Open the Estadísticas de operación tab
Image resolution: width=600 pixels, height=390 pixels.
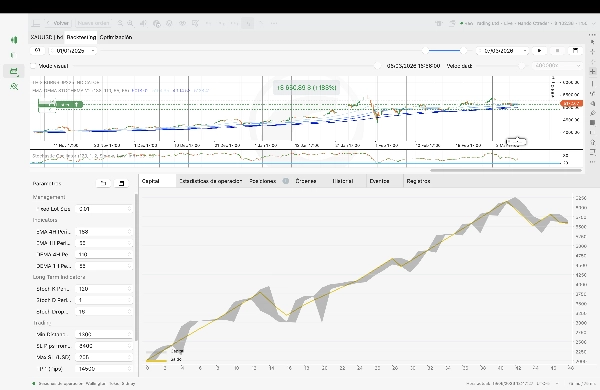click(x=210, y=181)
